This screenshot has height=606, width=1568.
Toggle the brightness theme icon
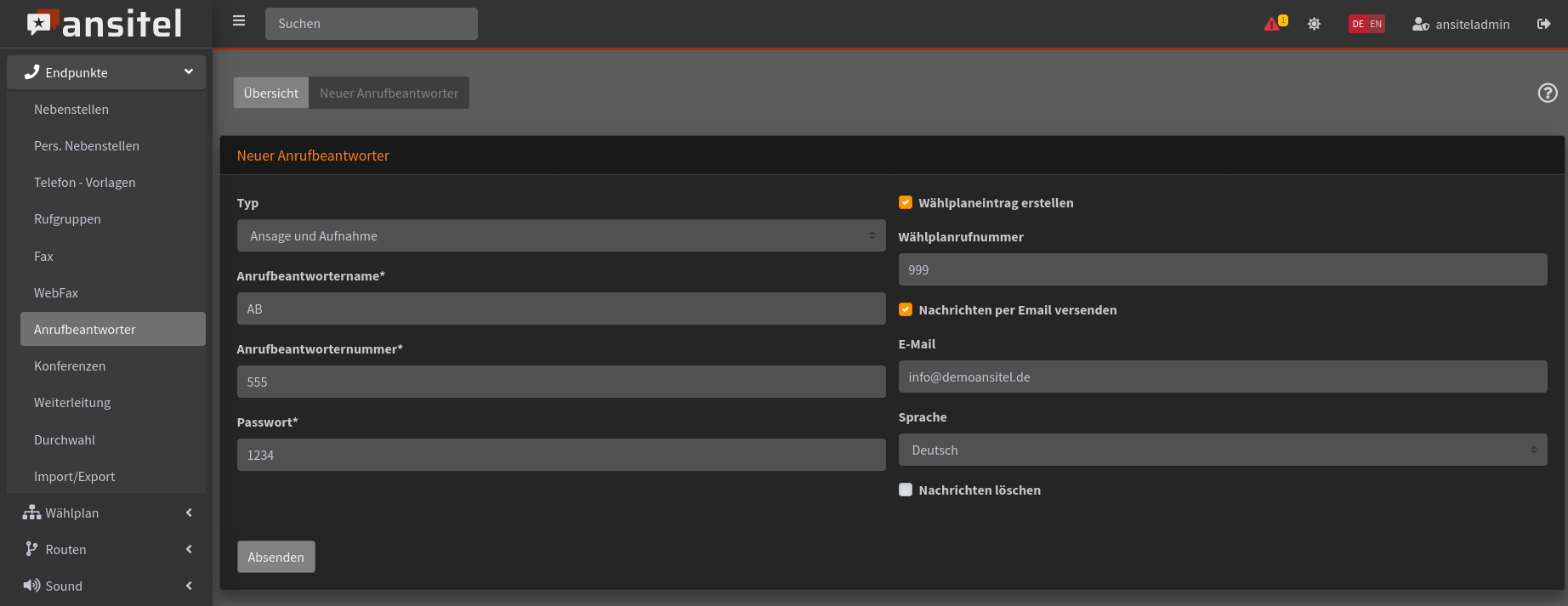pyautogui.click(x=1314, y=24)
